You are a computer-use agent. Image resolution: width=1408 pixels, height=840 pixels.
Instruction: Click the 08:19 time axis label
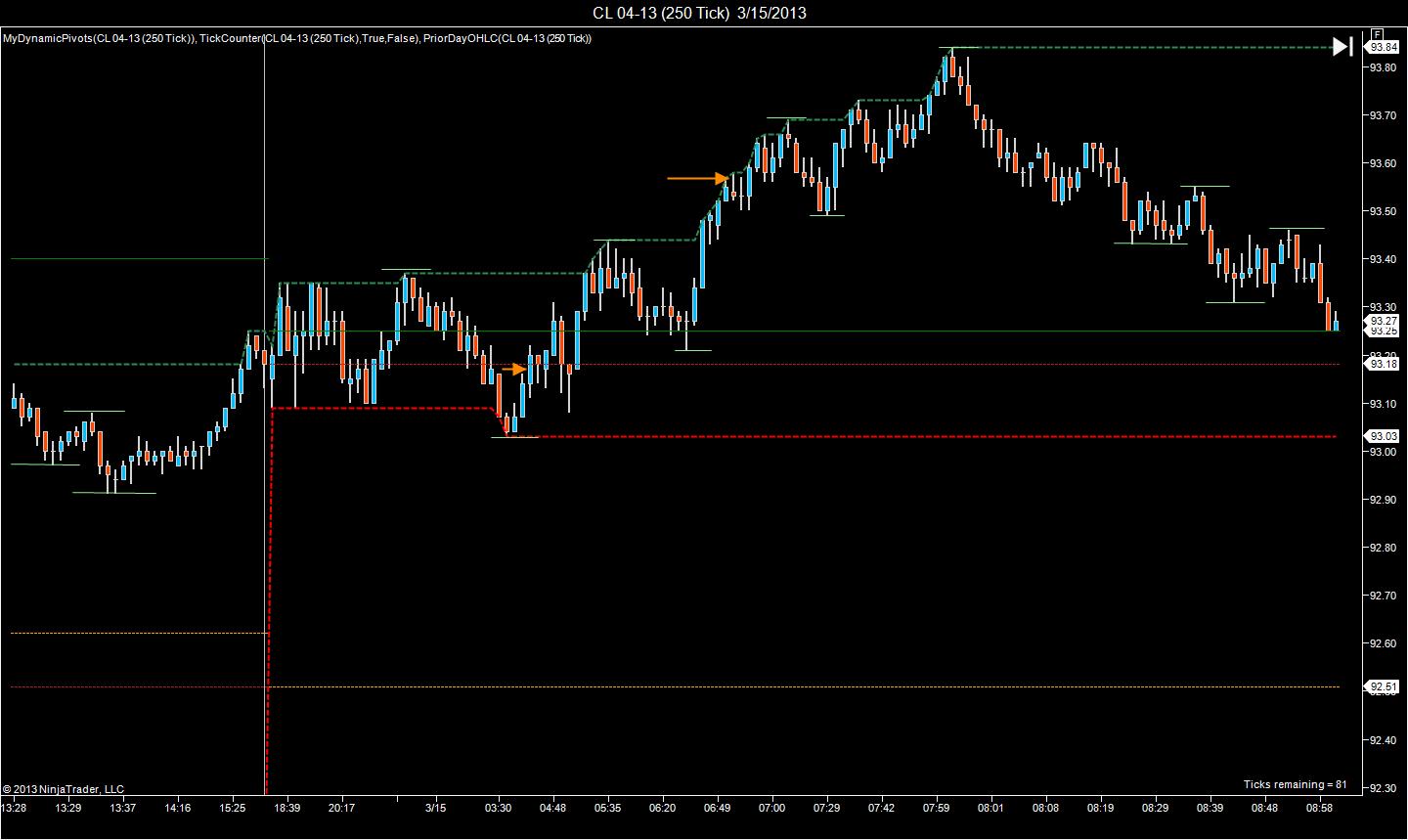tap(1101, 809)
